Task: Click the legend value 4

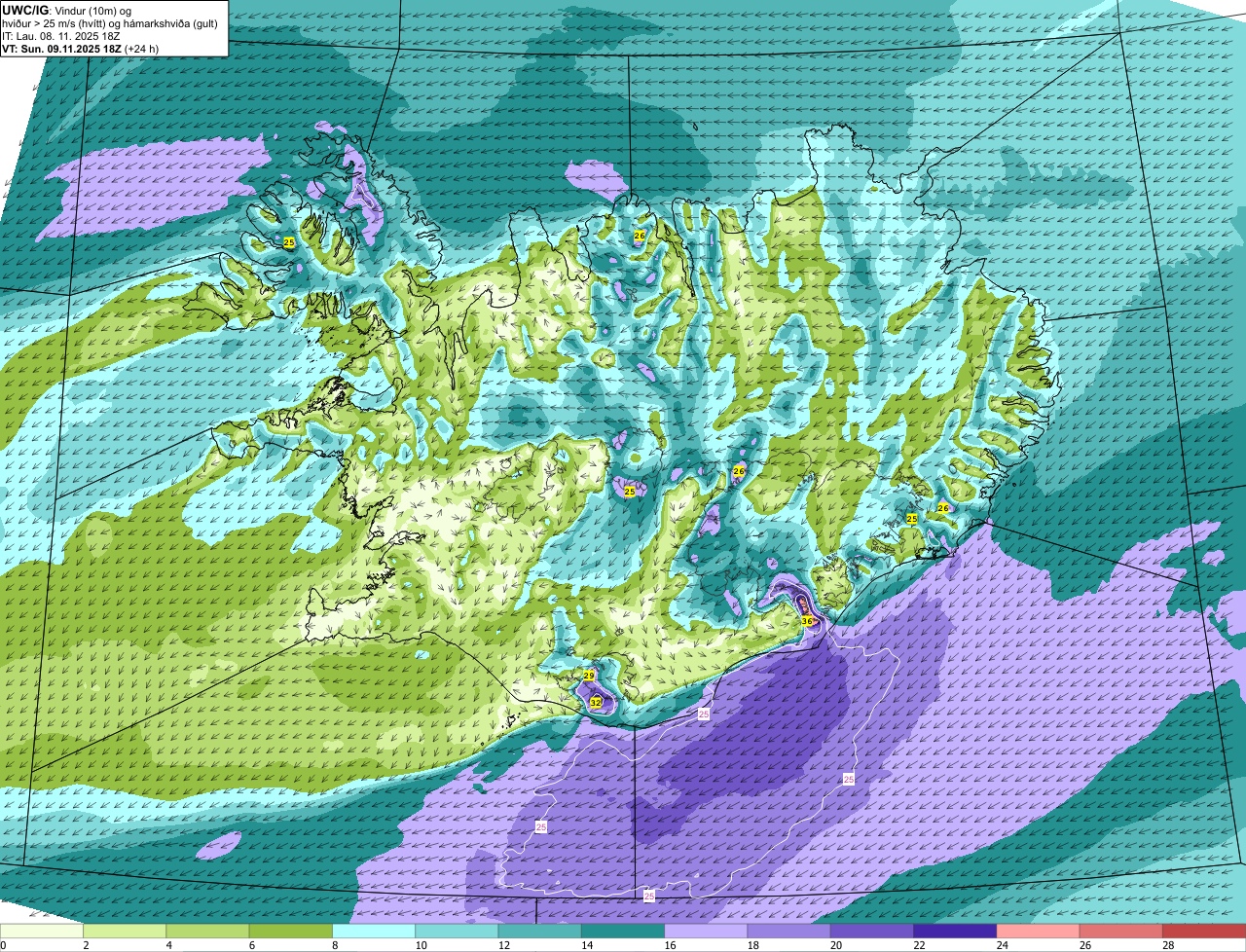Action: (168, 945)
